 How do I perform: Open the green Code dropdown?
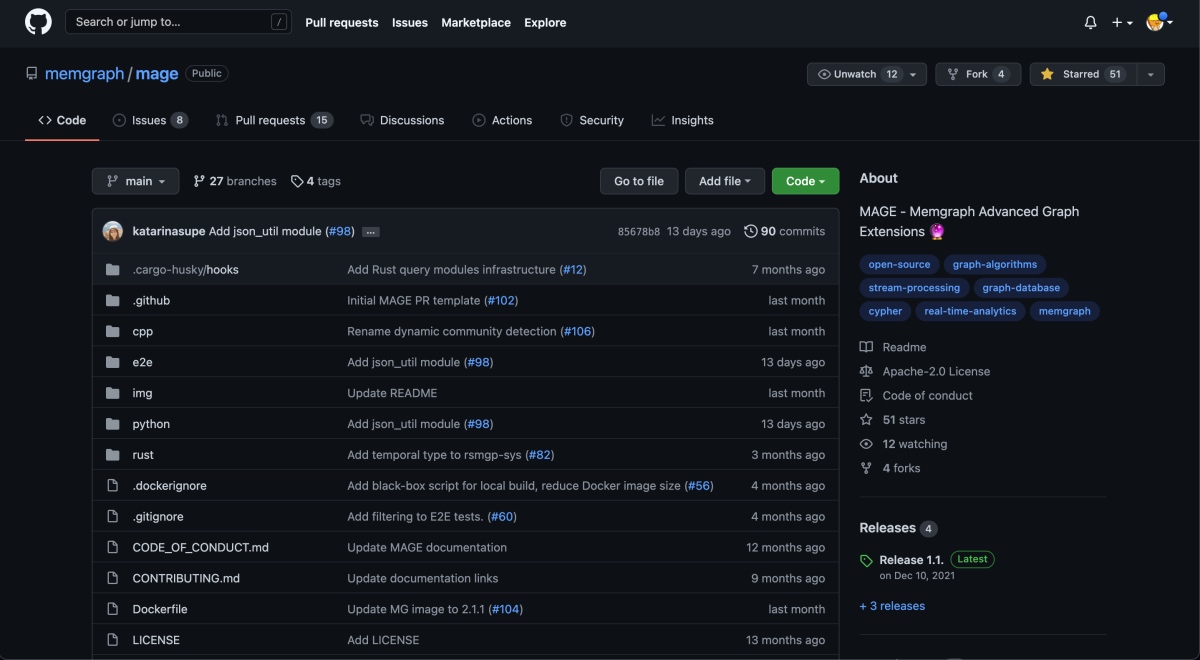[805, 181]
